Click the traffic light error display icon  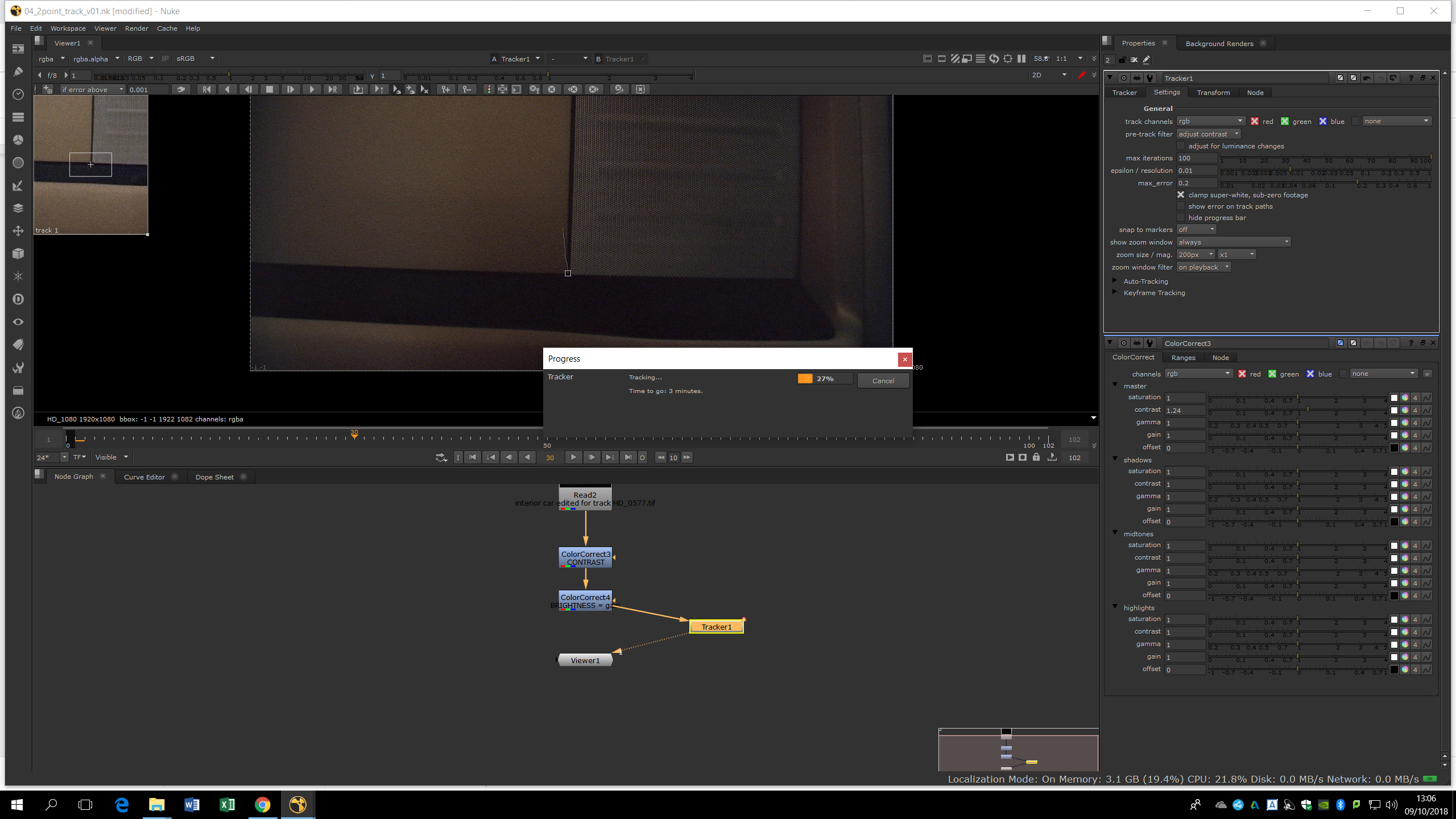coord(488,89)
